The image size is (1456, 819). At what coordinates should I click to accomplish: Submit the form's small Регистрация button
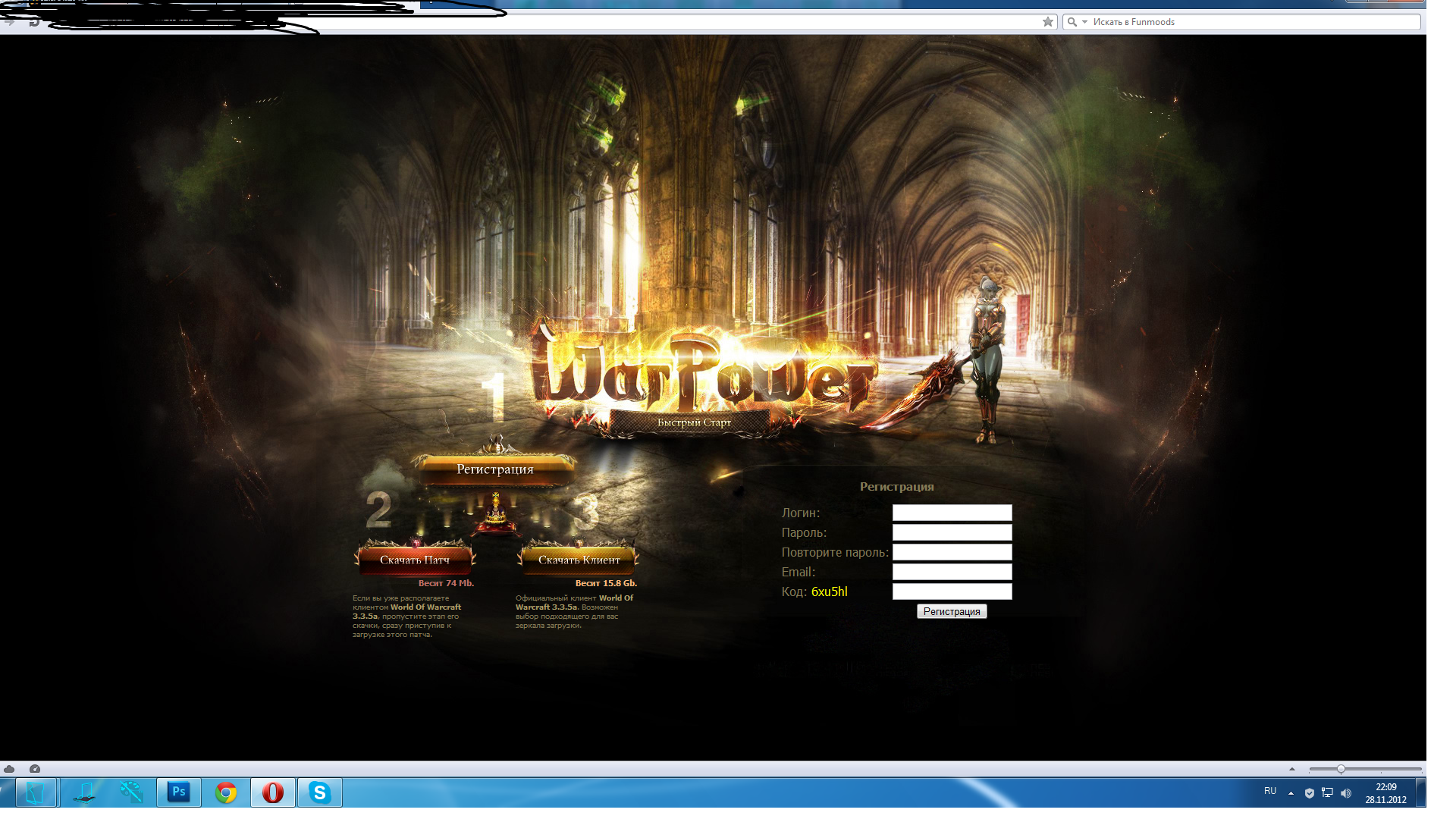point(952,611)
